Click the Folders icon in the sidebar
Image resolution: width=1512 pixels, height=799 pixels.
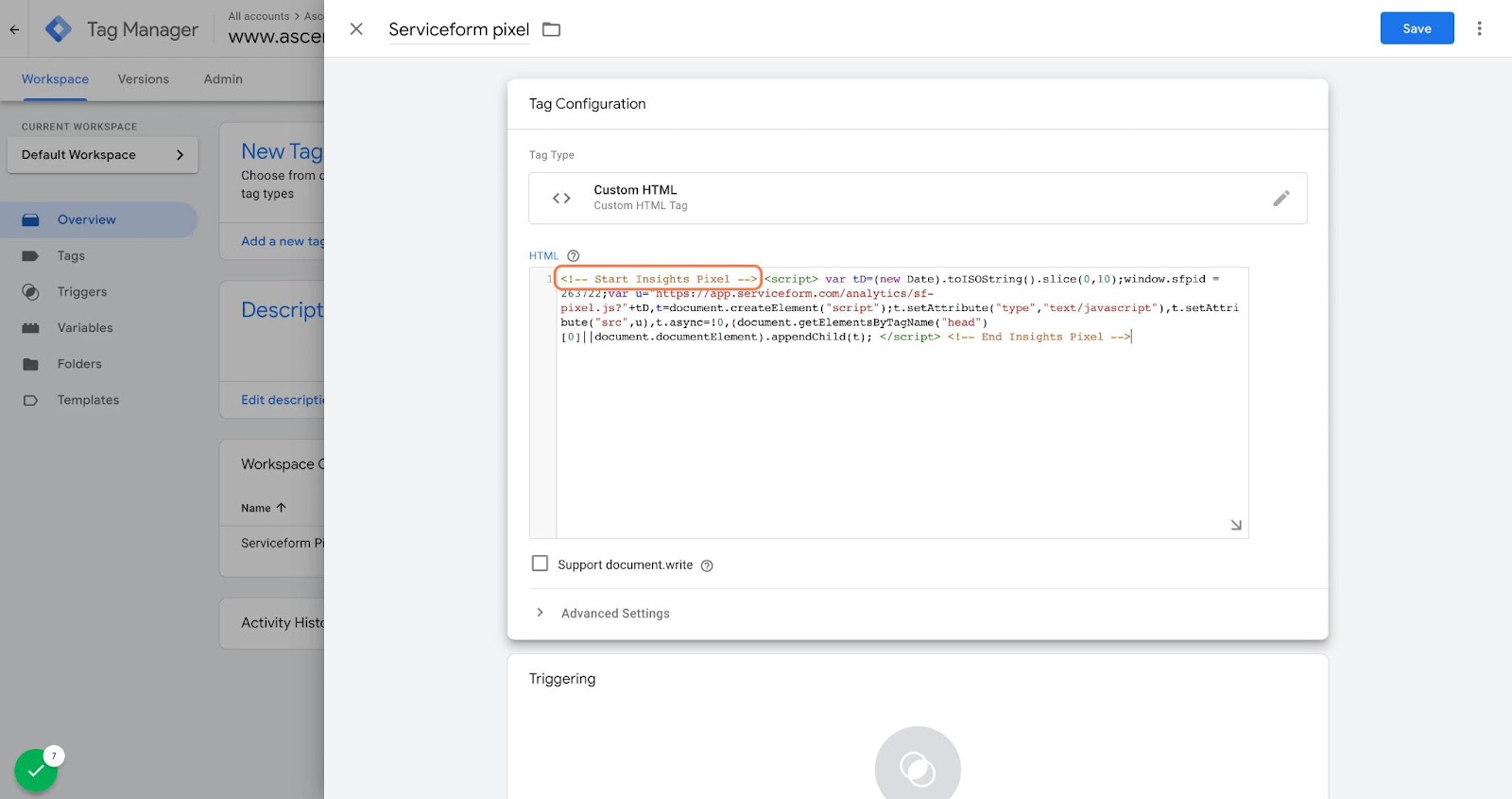[x=30, y=363]
